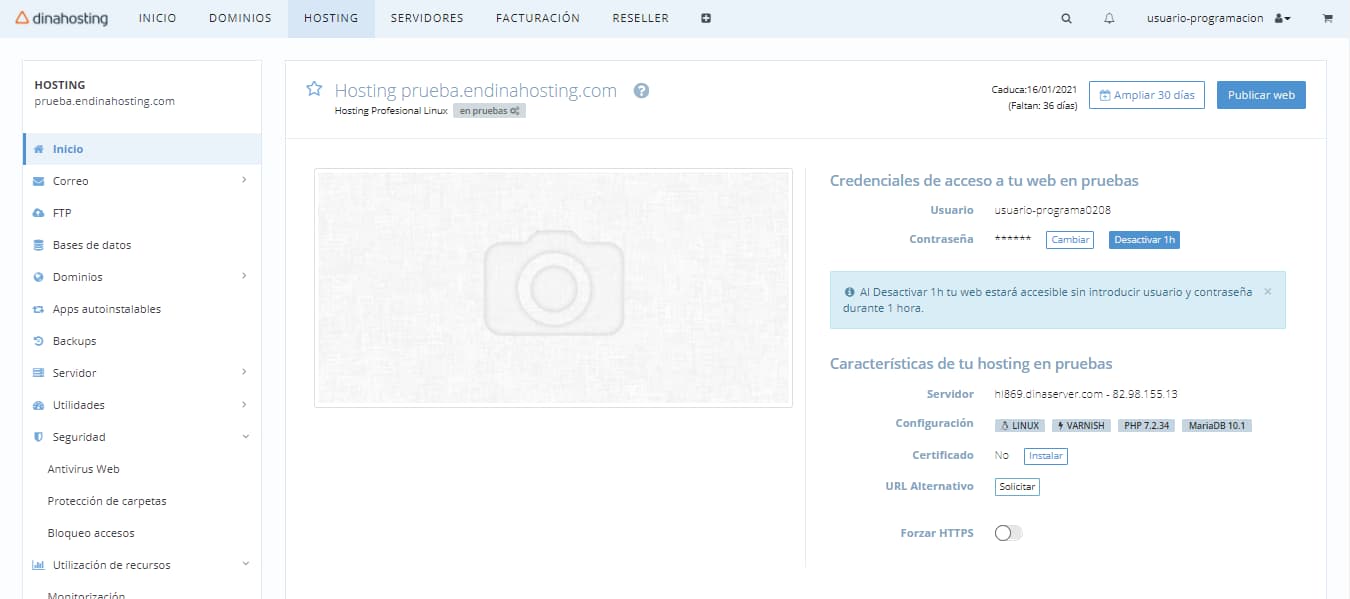Click server text hl869.dinaserver.com - 82.98.155.13

coord(1086,394)
